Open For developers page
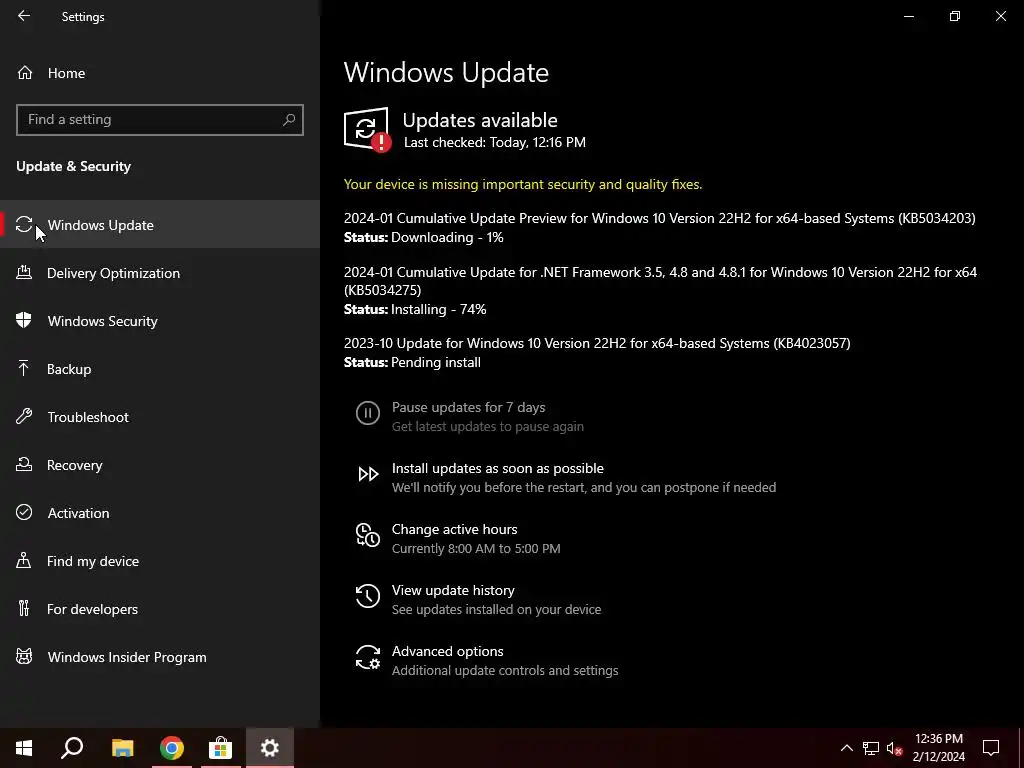The image size is (1024, 768). pos(160,609)
